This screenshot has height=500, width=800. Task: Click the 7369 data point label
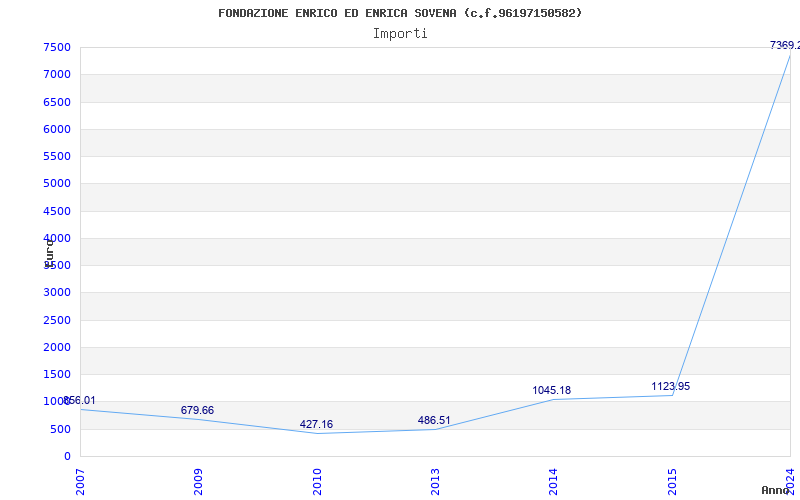785,45
